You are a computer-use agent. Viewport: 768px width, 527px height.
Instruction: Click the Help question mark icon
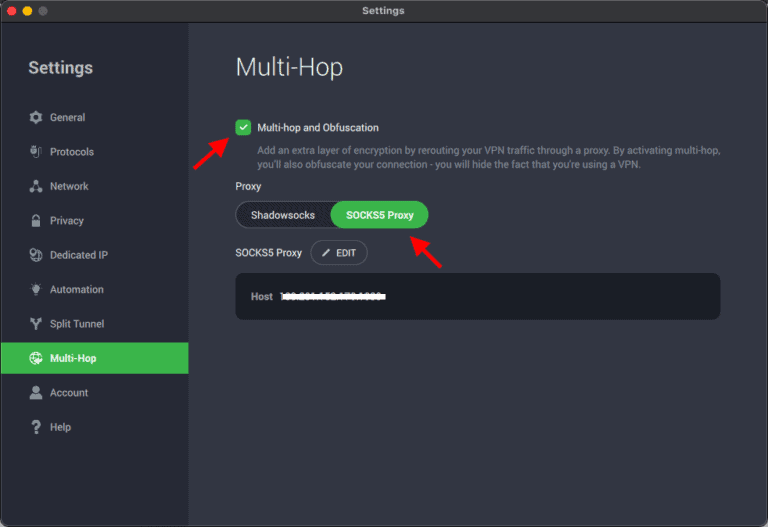click(x=36, y=427)
